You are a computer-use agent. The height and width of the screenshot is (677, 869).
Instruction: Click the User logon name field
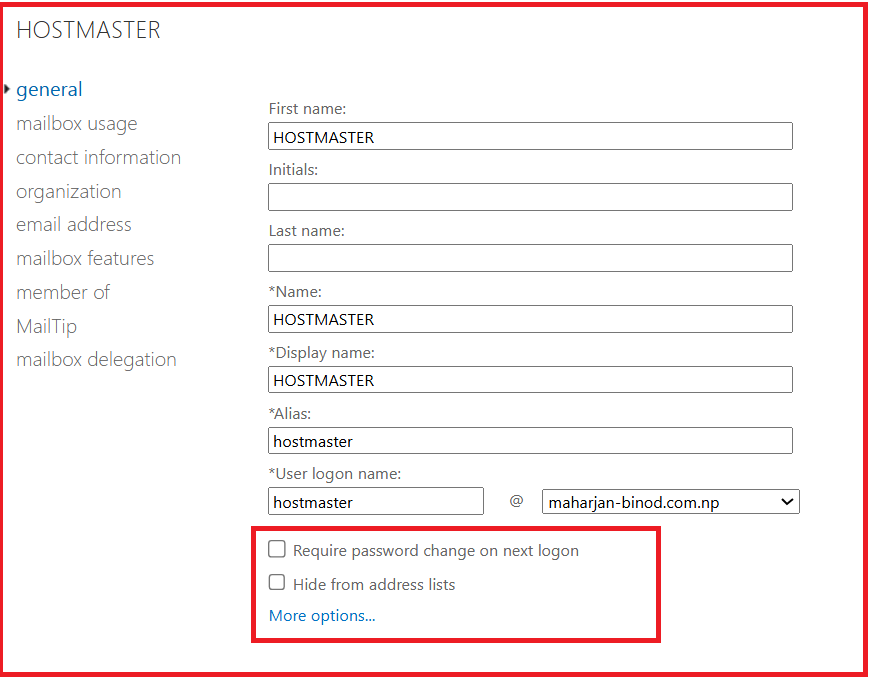point(376,502)
